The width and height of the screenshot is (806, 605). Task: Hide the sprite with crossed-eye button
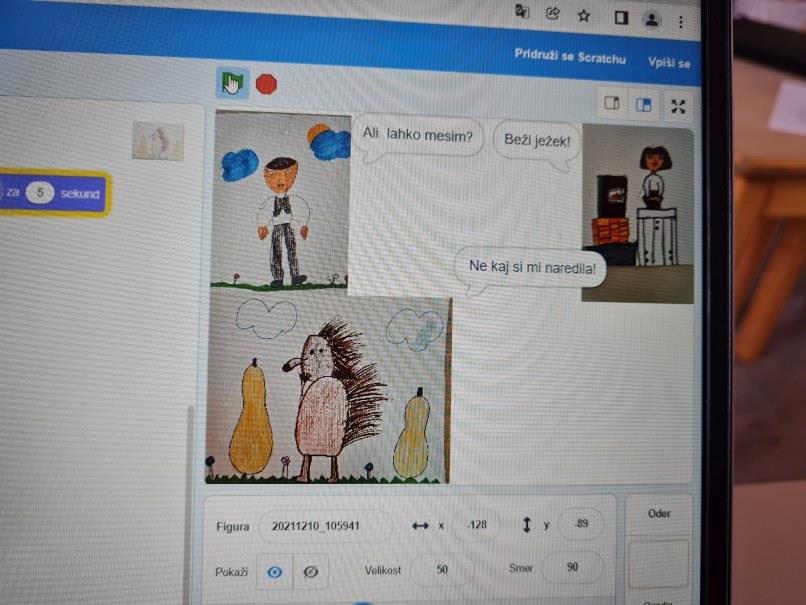[x=310, y=571]
